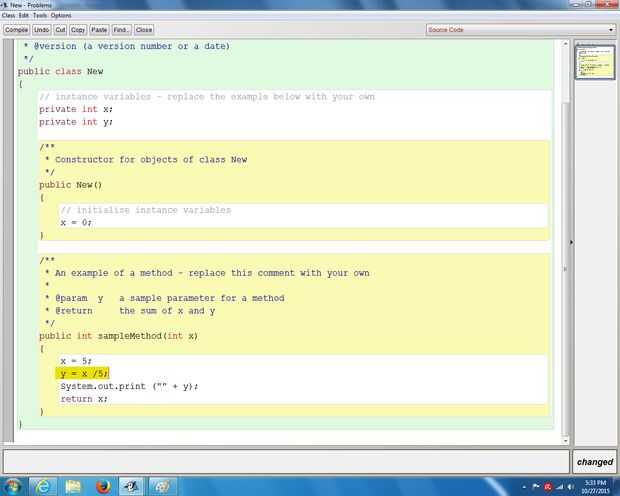Screen dimensions: 620x496
Task: Click the 'return x;' line
Action: [84, 399]
